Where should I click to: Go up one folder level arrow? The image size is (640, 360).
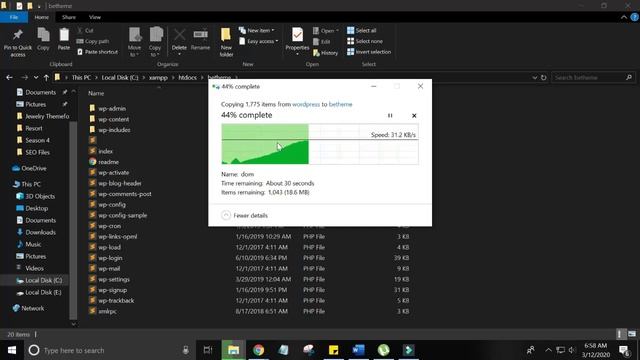tap(46, 78)
